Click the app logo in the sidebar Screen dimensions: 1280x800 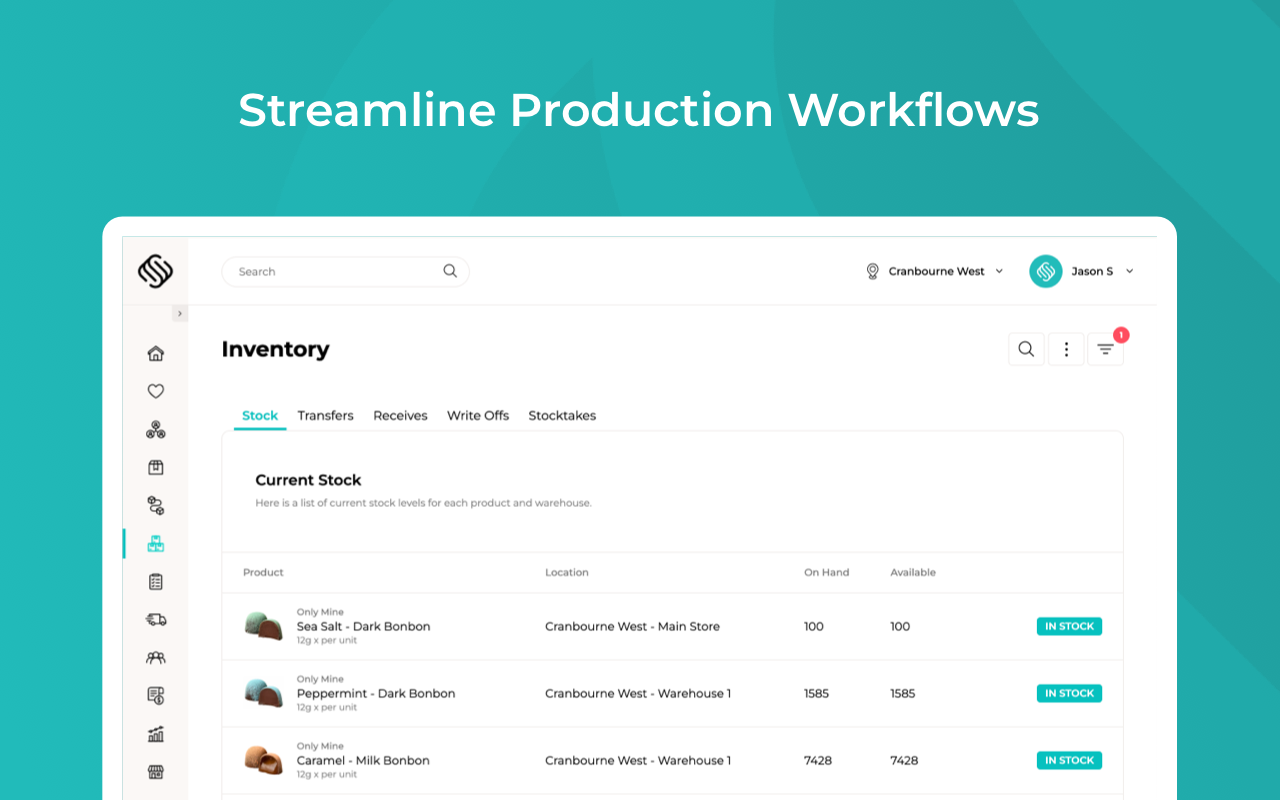[x=155, y=271]
